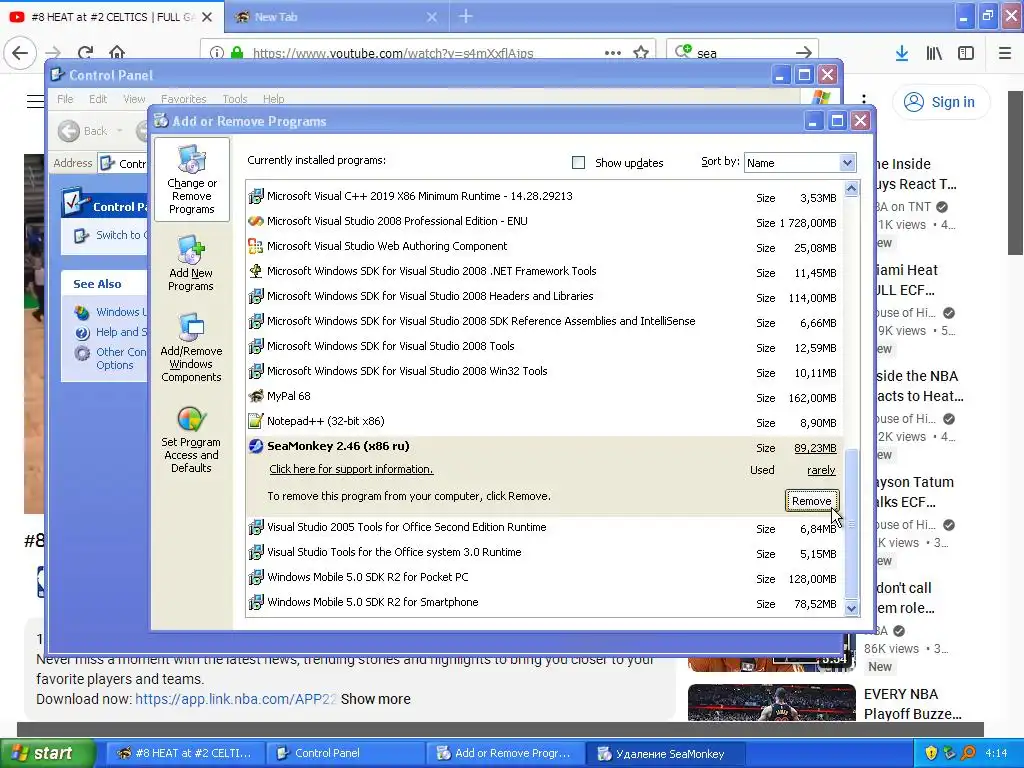The image size is (1024, 768).
Task: Click Remove button for SeaMonkey
Action: 812,501
